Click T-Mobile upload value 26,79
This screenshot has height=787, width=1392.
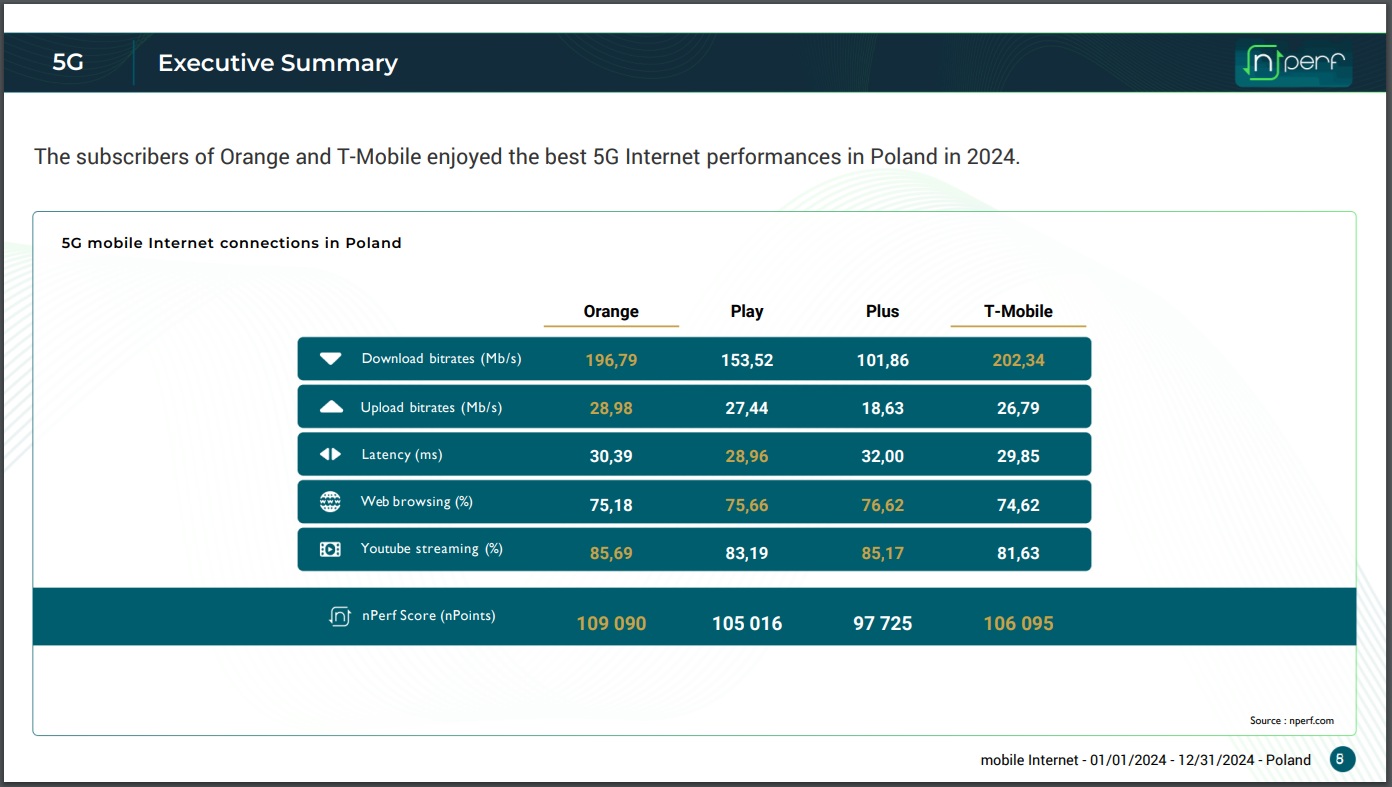pyautogui.click(x=1018, y=408)
